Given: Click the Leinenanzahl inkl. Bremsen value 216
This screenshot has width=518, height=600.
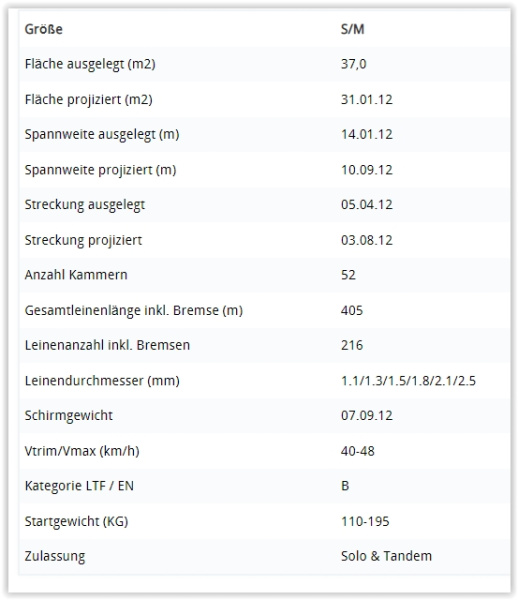Looking at the screenshot, I should click(352, 345).
